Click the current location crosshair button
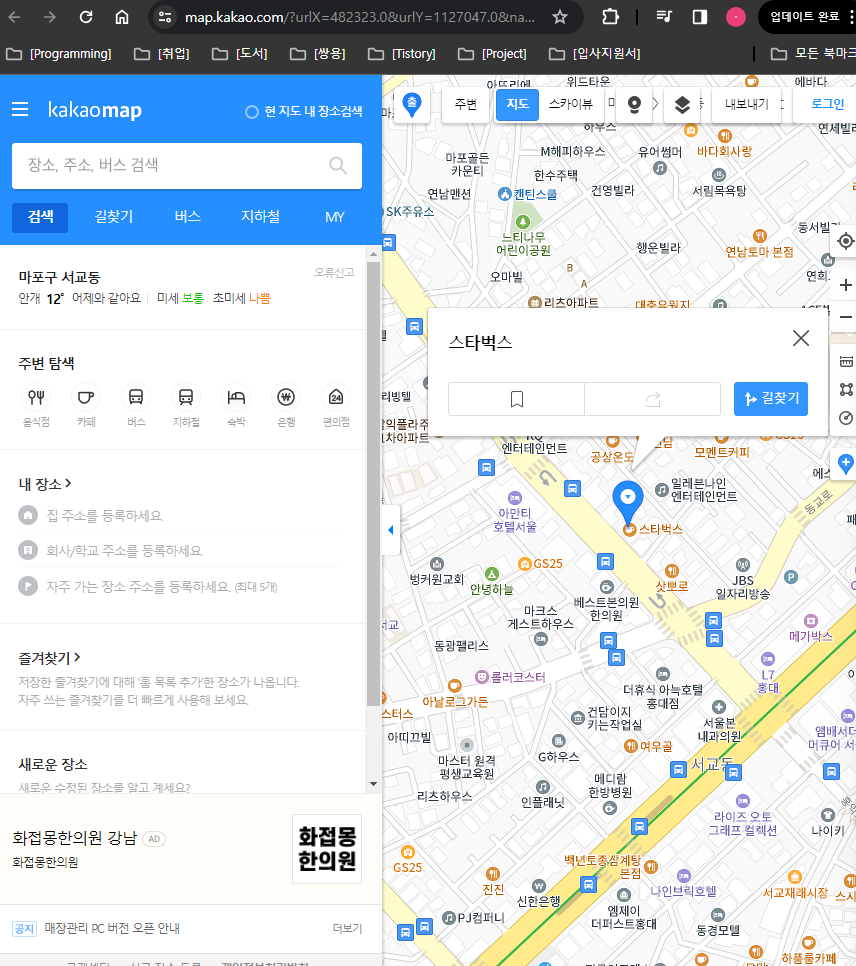Screen dimensions: 856x966 click(x=846, y=241)
